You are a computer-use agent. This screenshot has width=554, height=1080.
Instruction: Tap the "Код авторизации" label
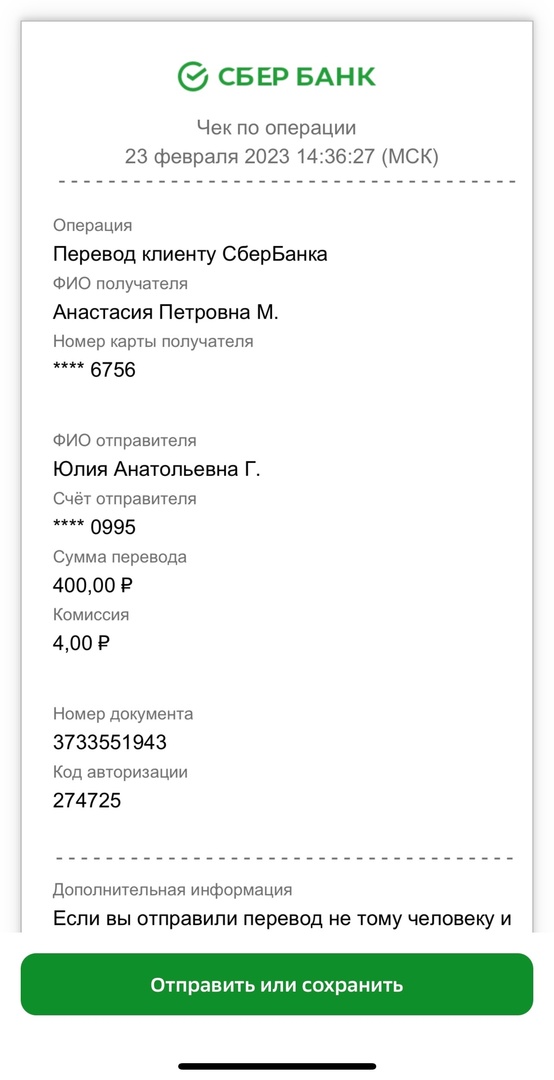coord(120,772)
